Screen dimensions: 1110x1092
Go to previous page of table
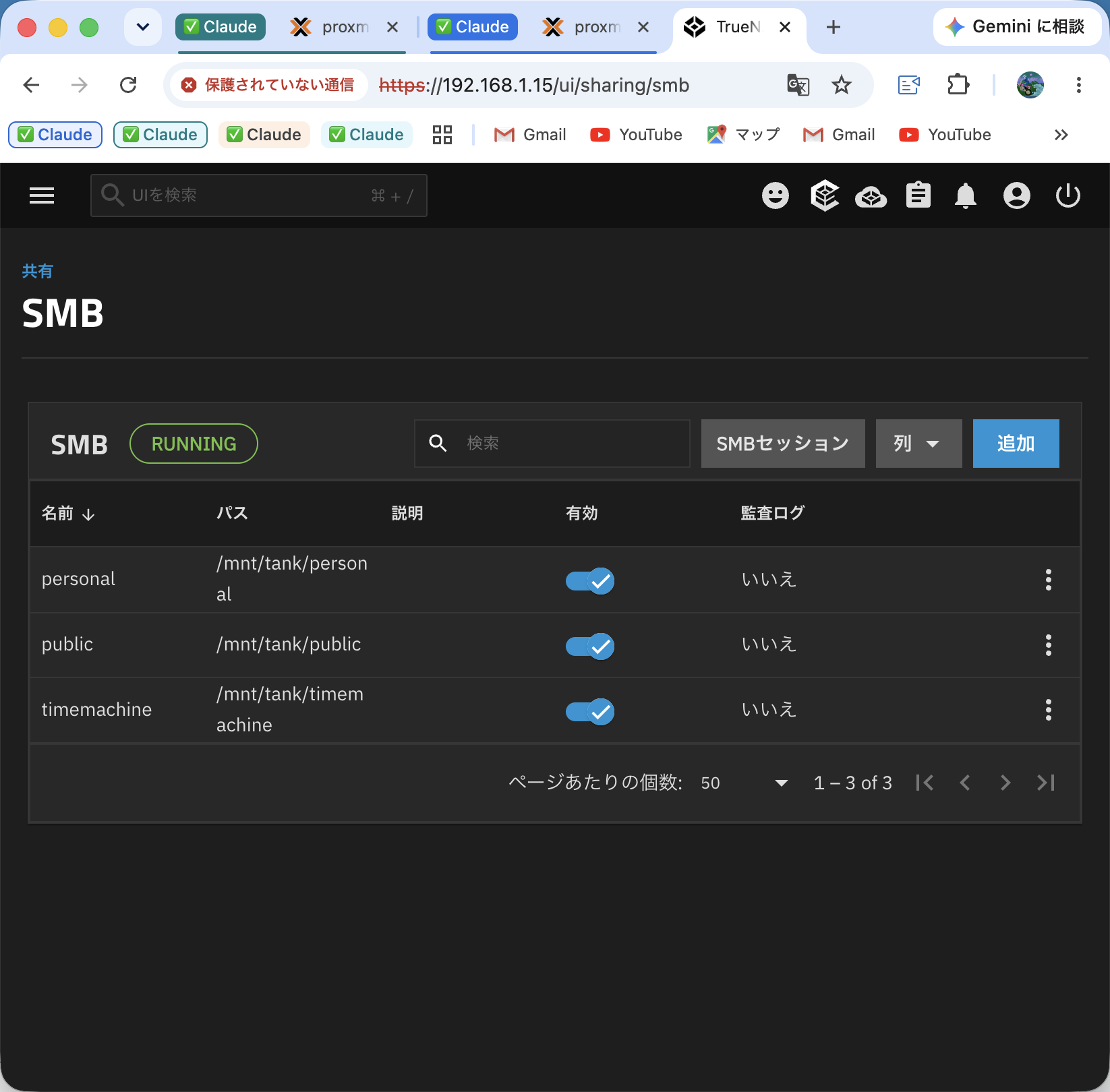point(965,783)
